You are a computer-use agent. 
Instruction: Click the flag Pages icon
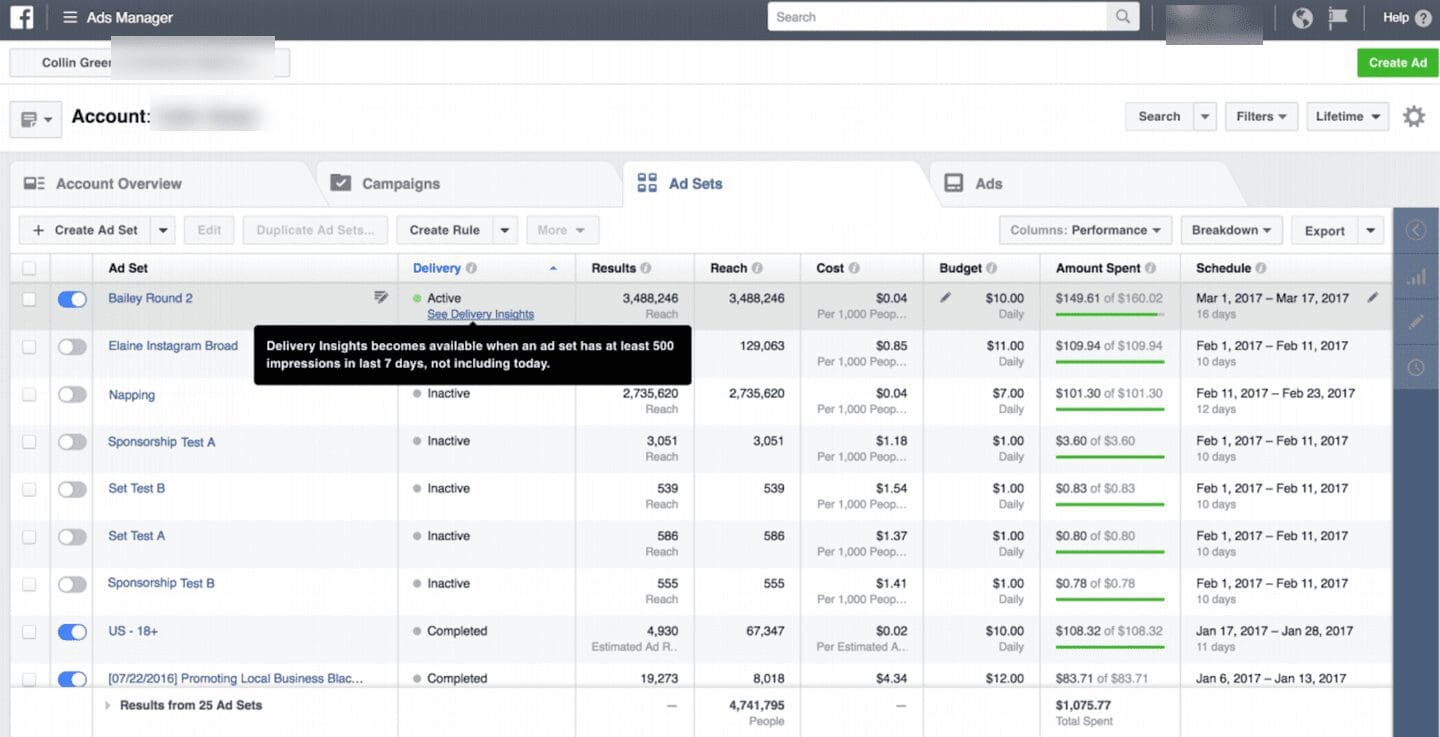coord(1337,18)
